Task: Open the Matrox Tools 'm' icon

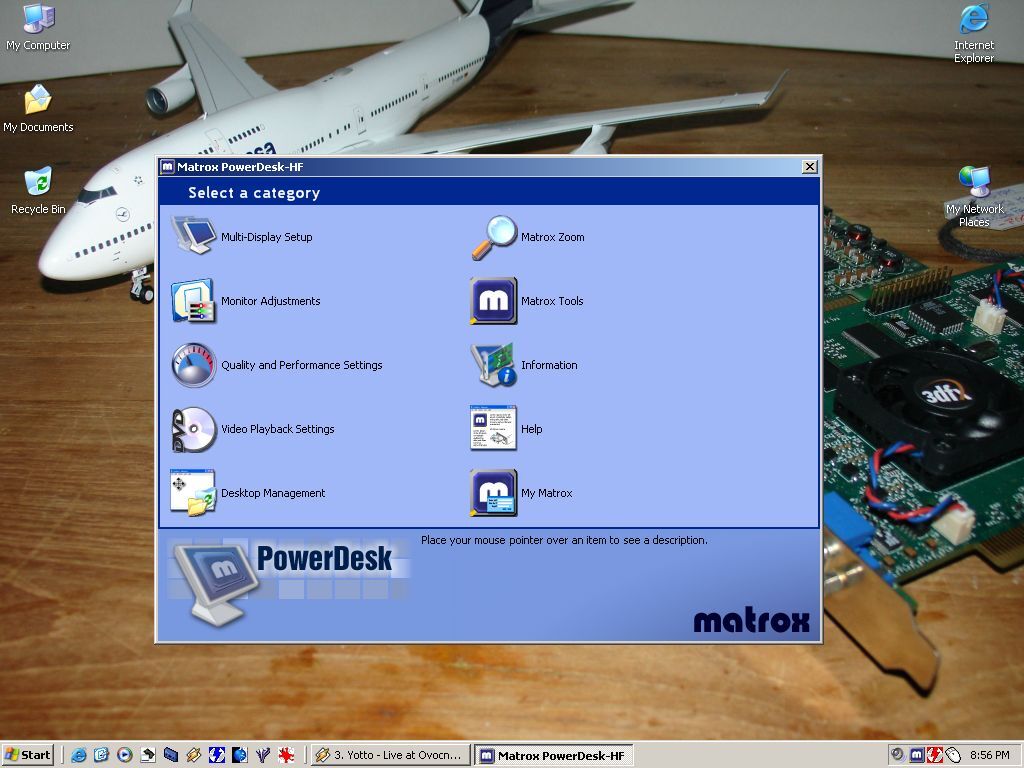Action: [494, 300]
